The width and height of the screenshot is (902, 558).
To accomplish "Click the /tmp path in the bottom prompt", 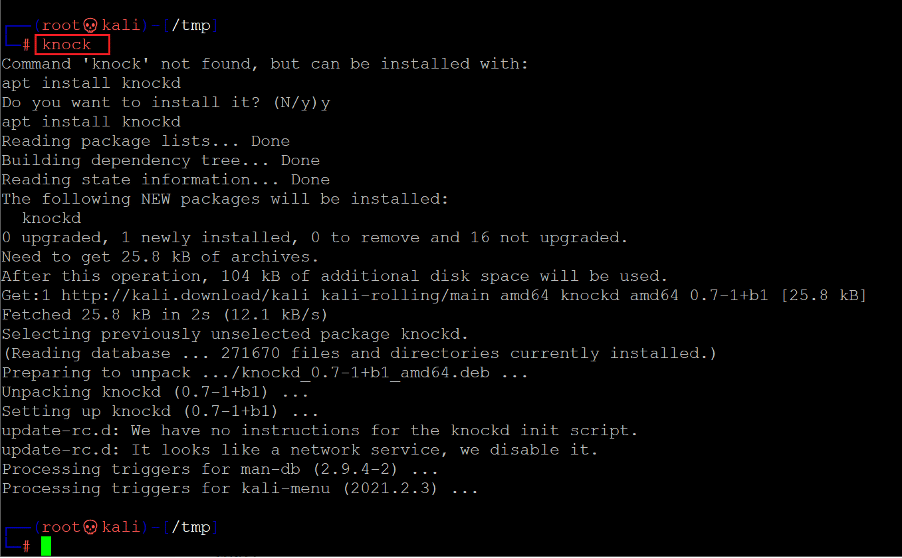I will click(190, 527).
